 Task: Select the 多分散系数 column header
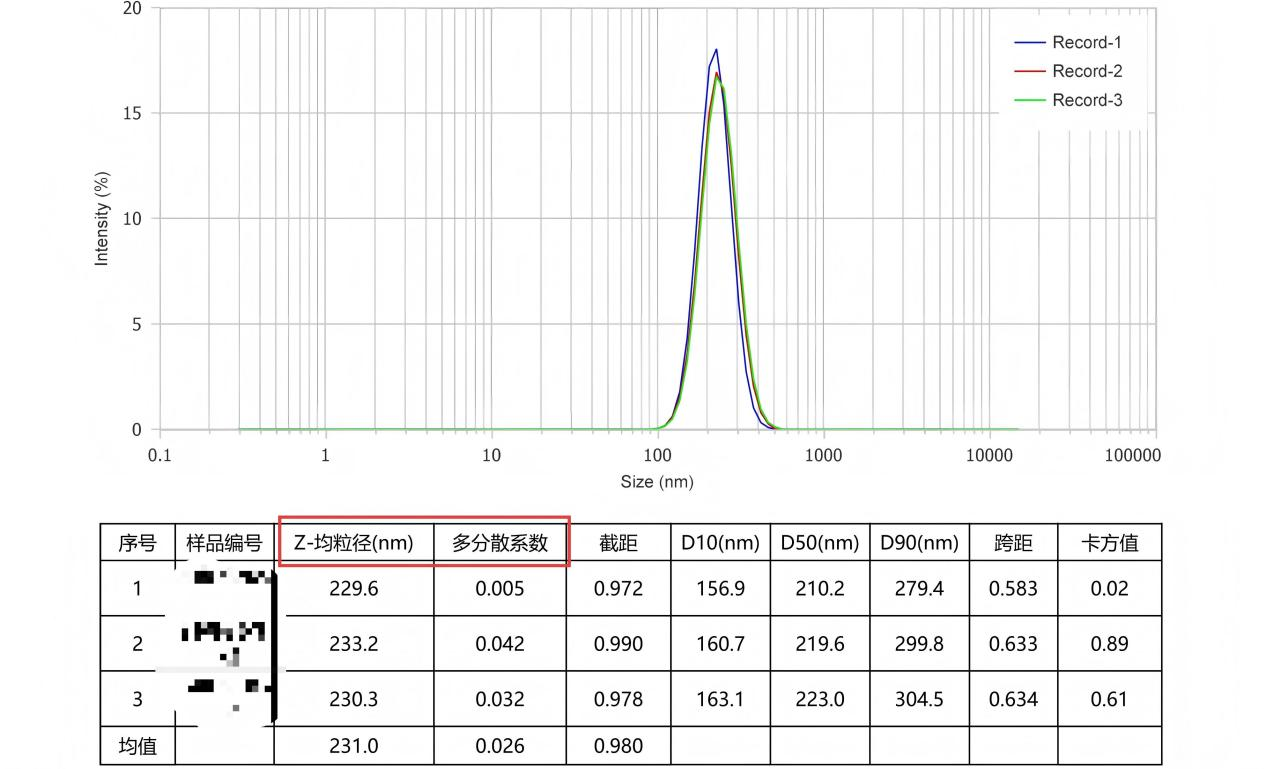click(x=500, y=543)
